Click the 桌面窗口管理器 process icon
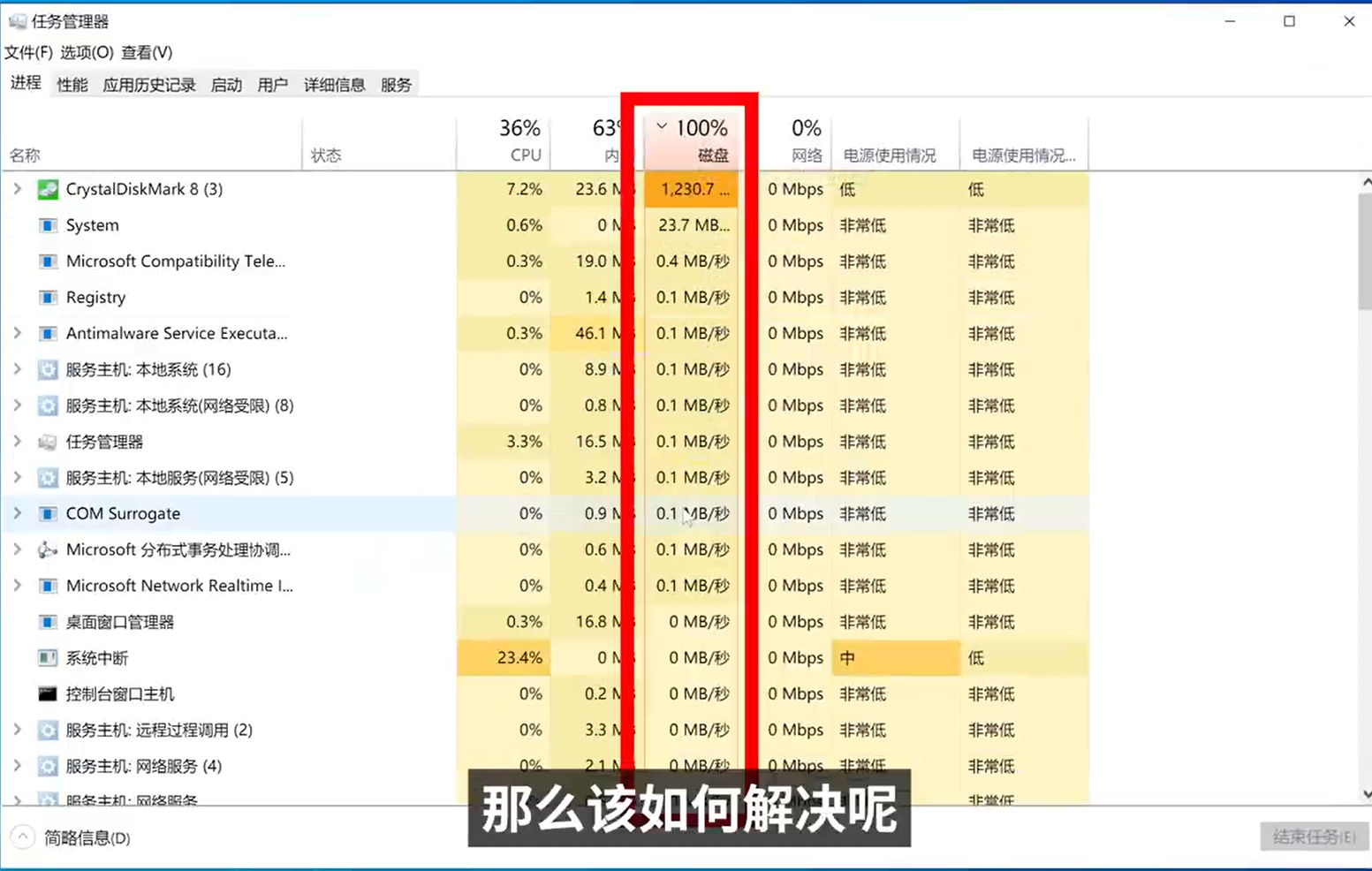The width and height of the screenshot is (1372, 871). point(48,622)
